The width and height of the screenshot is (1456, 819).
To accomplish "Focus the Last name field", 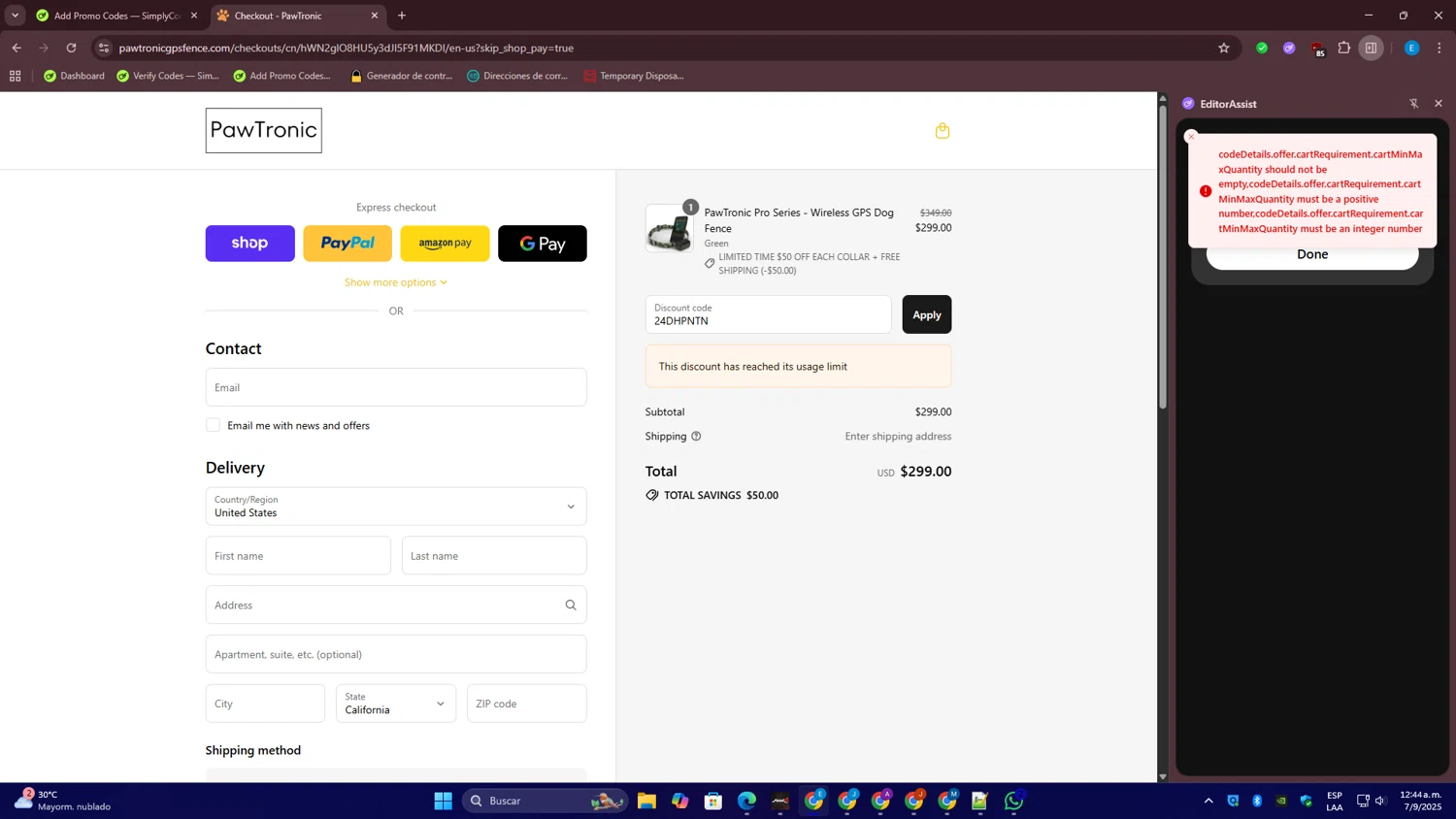I will point(494,556).
